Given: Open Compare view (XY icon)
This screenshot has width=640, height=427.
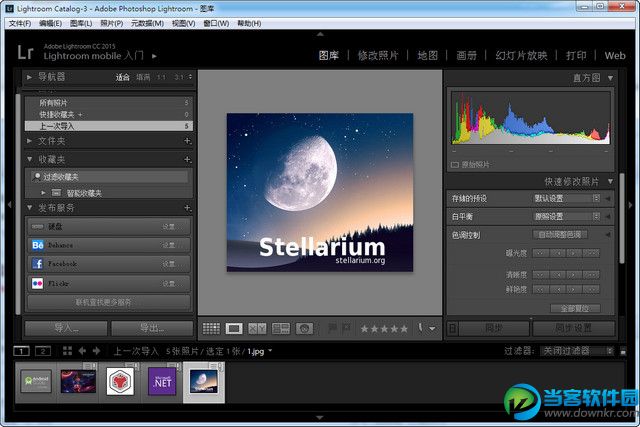Looking at the screenshot, I should pos(257,328).
